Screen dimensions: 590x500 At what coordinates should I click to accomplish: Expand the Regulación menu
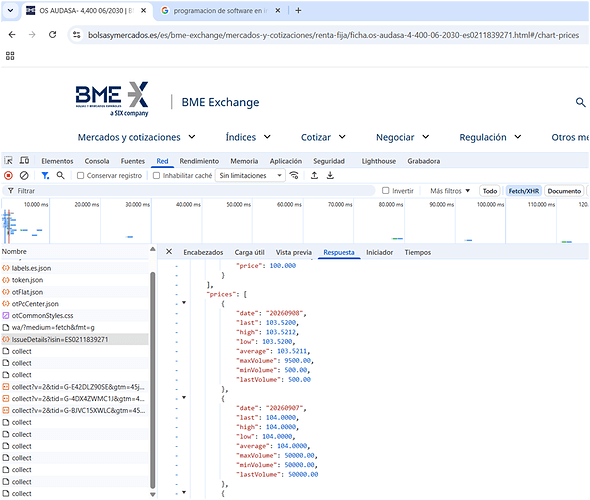point(490,137)
